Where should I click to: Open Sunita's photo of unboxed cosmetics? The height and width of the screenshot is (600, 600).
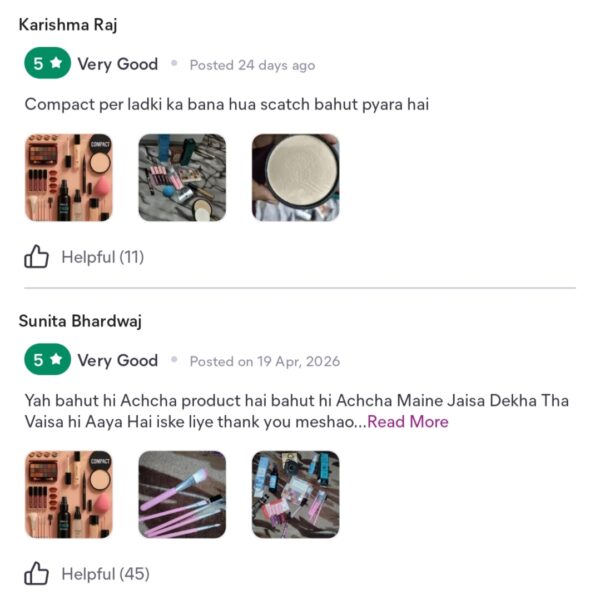[x=295, y=494]
